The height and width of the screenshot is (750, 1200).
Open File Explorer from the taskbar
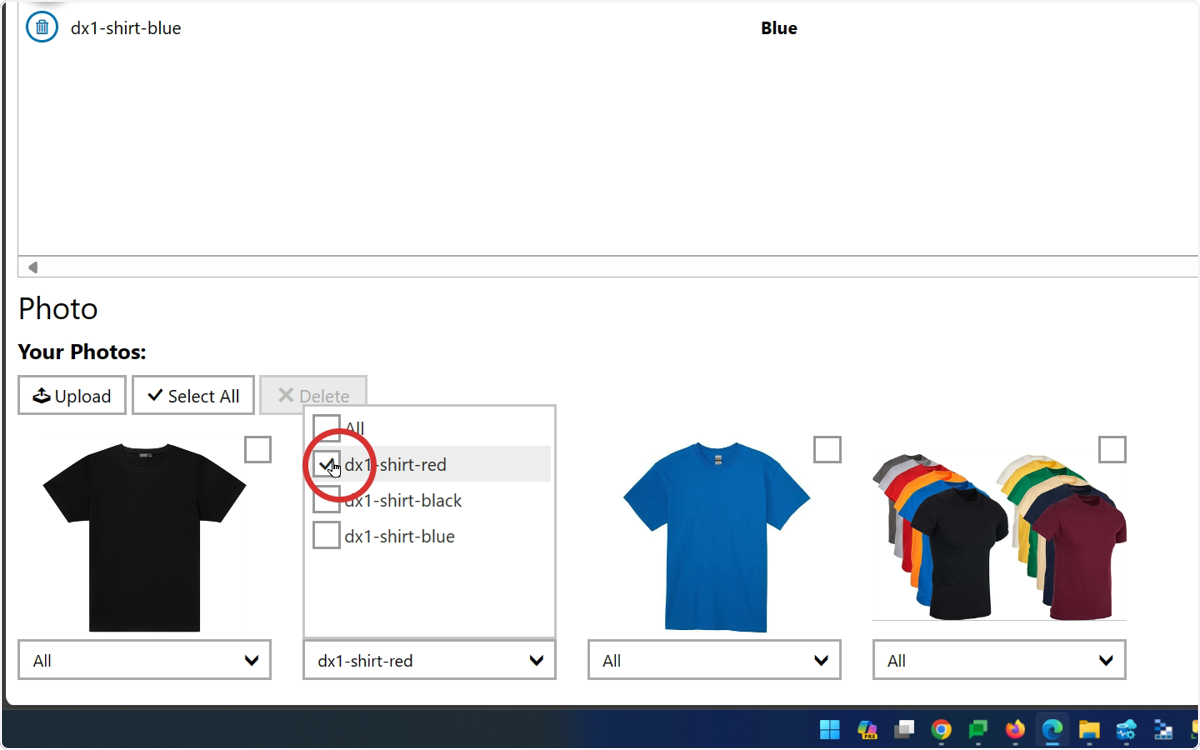tap(1089, 729)
